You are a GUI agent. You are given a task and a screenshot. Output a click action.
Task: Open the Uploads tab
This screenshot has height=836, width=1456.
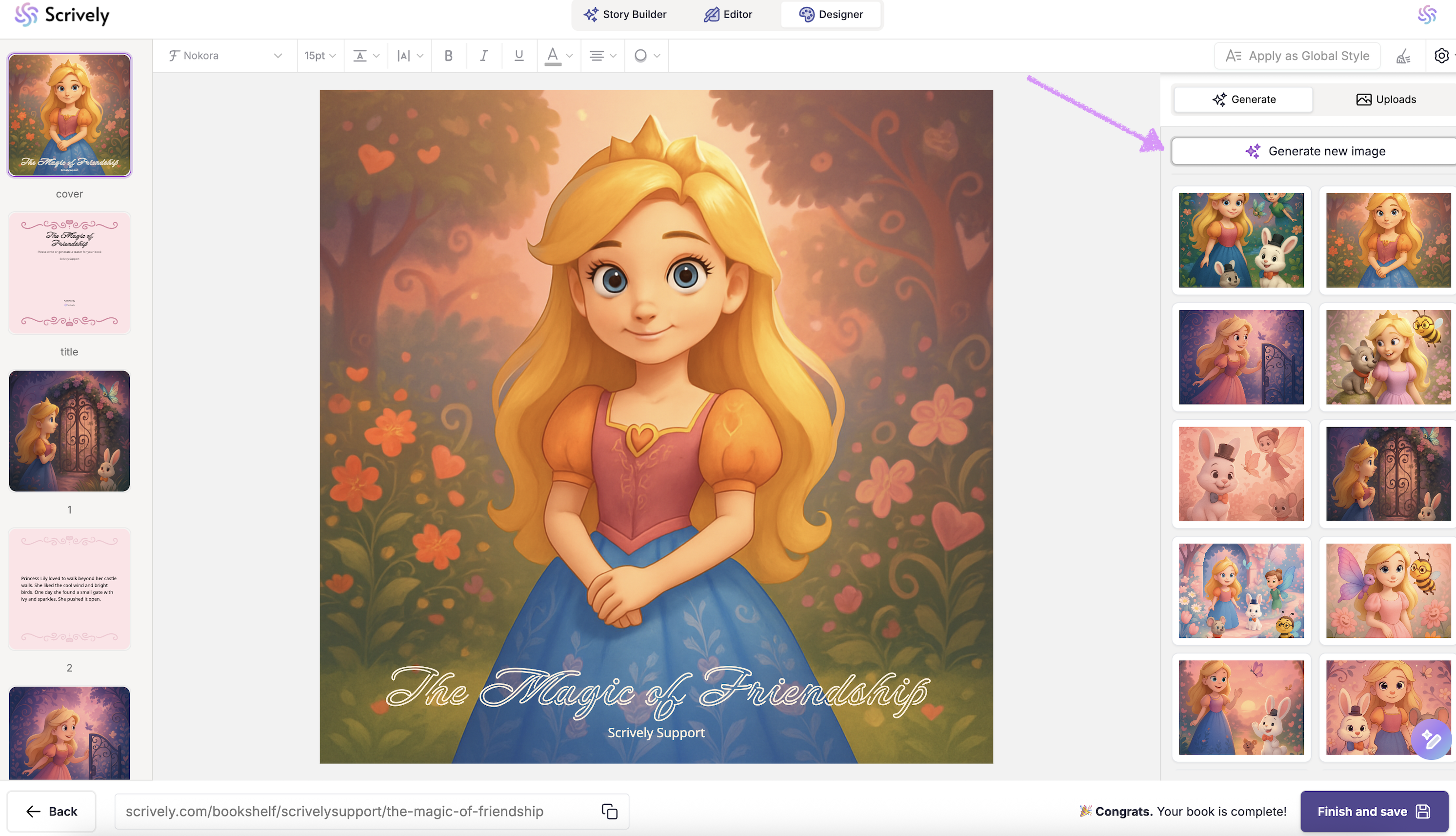[x=1385, y=100]
